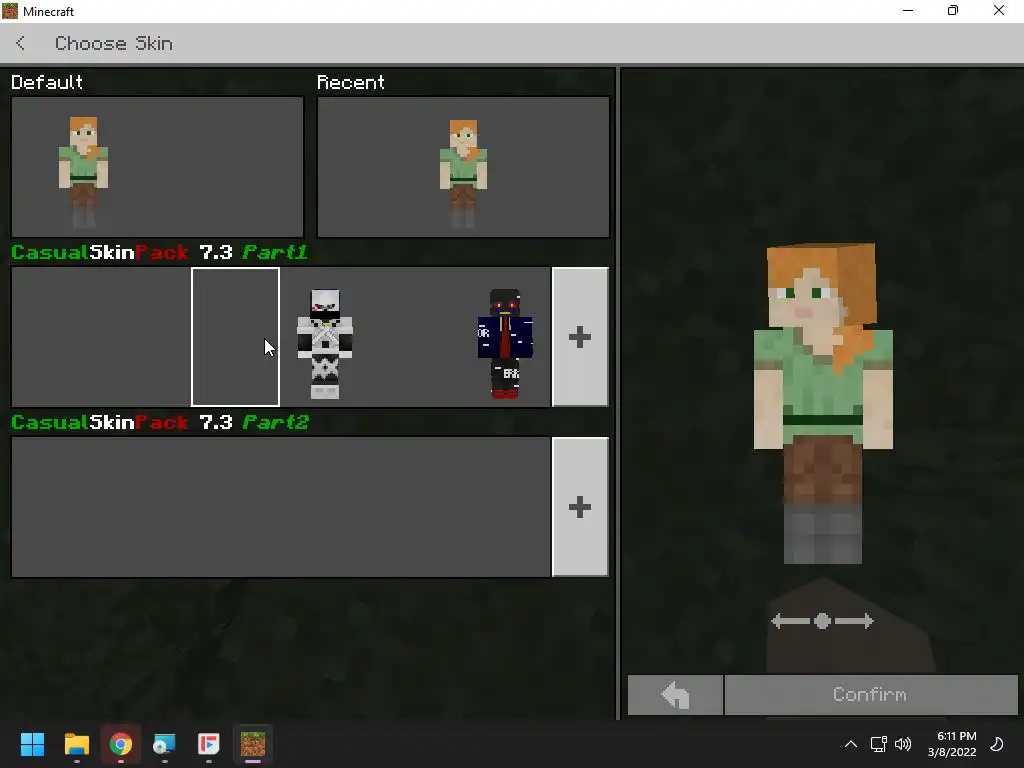The width and height of the screenshot is (1024, 768).
Task: Click the undo arrow button beside Confirm
Action: 675,694
